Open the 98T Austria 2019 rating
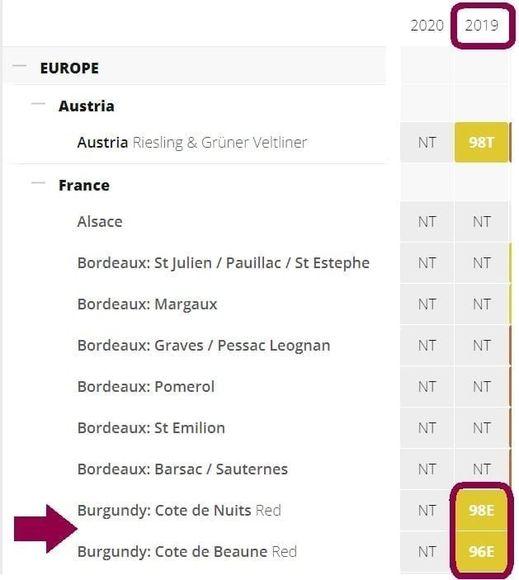This screenshot has width=519, height=580. pos(481,142)
